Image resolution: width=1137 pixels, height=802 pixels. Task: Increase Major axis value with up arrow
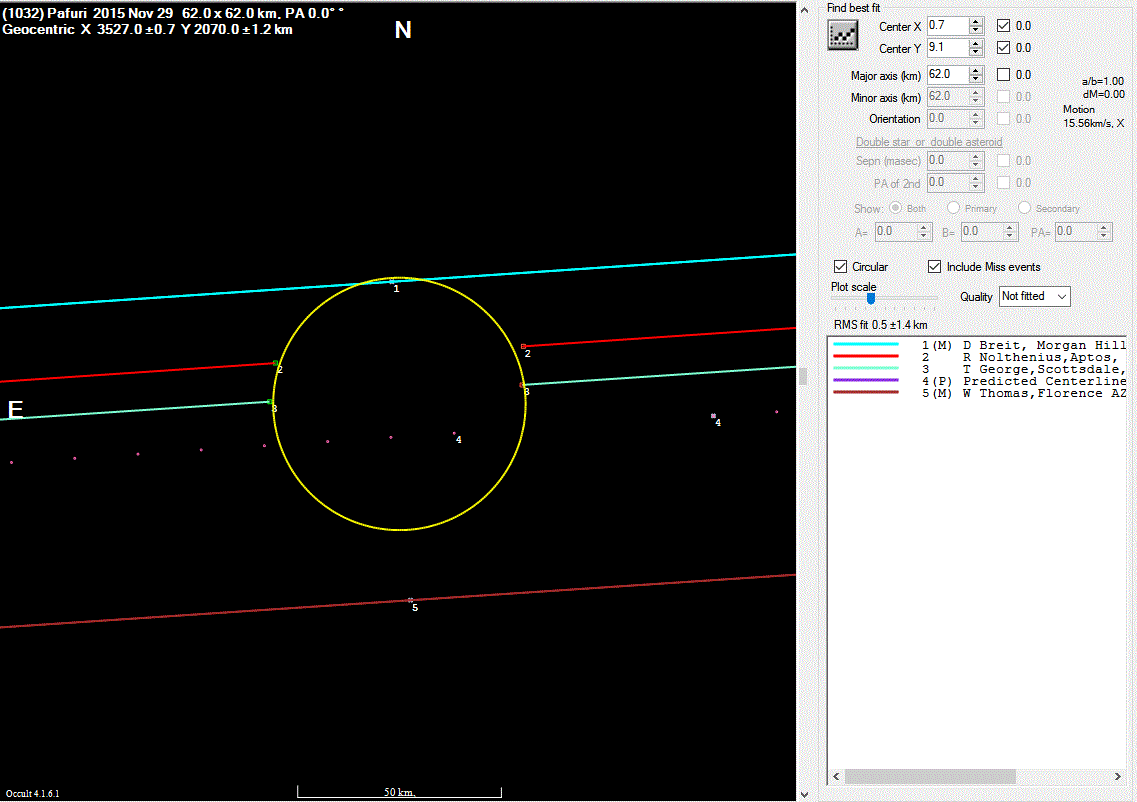coord(976,70)
